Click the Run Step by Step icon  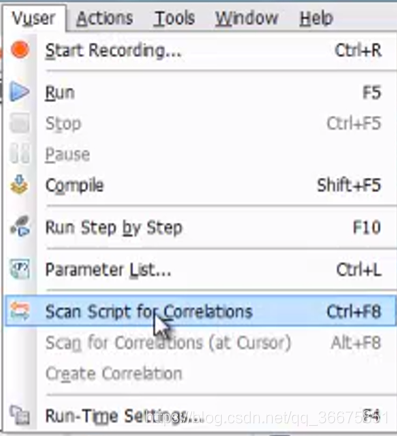(x=20, y=227)
